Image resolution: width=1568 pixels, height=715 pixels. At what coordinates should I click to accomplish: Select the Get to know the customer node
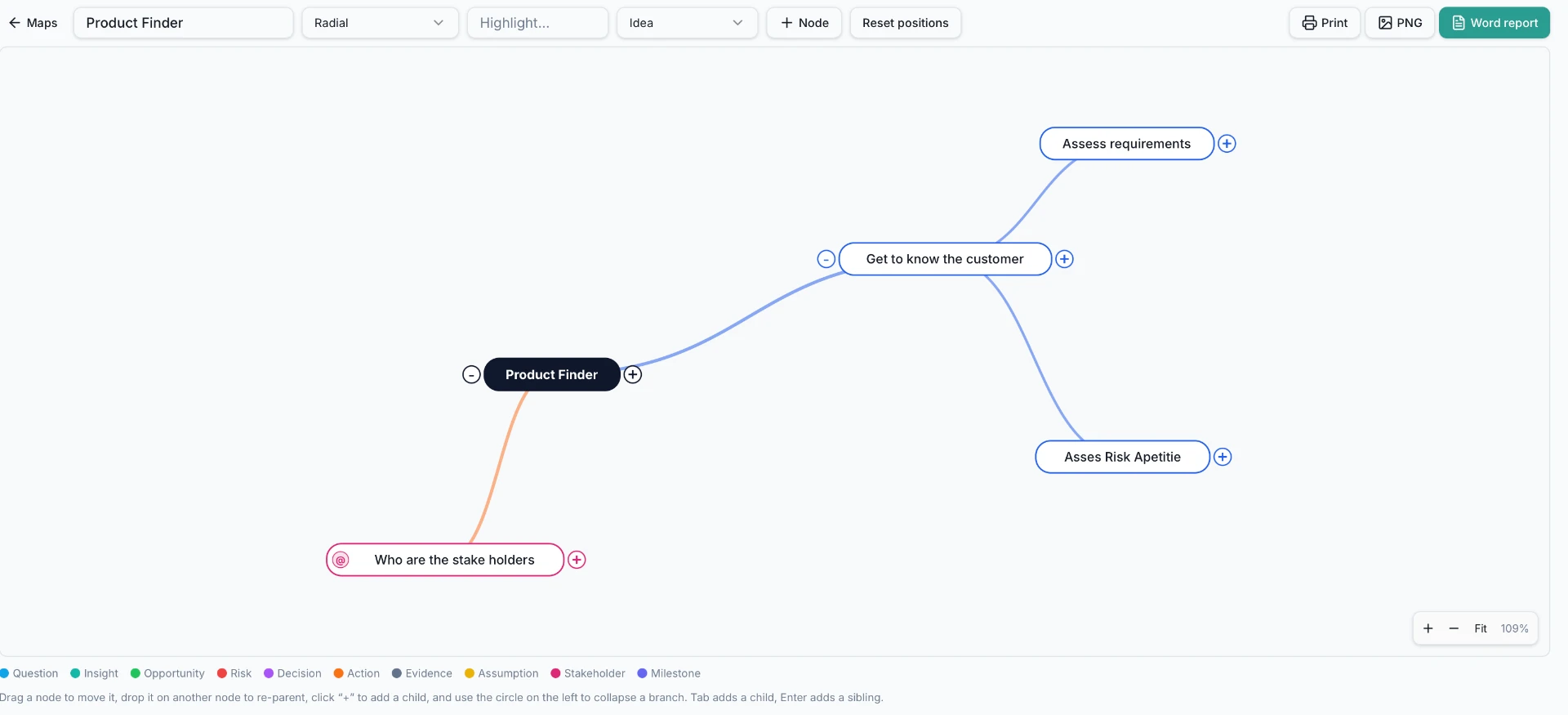pos(945,259)
